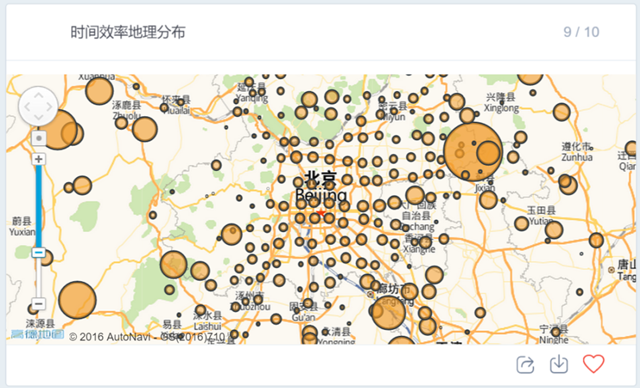The width and height of the screenshot is (640, 388).
Task: Click the 9 / 10 page indicator
Action: tap(581, 32)
